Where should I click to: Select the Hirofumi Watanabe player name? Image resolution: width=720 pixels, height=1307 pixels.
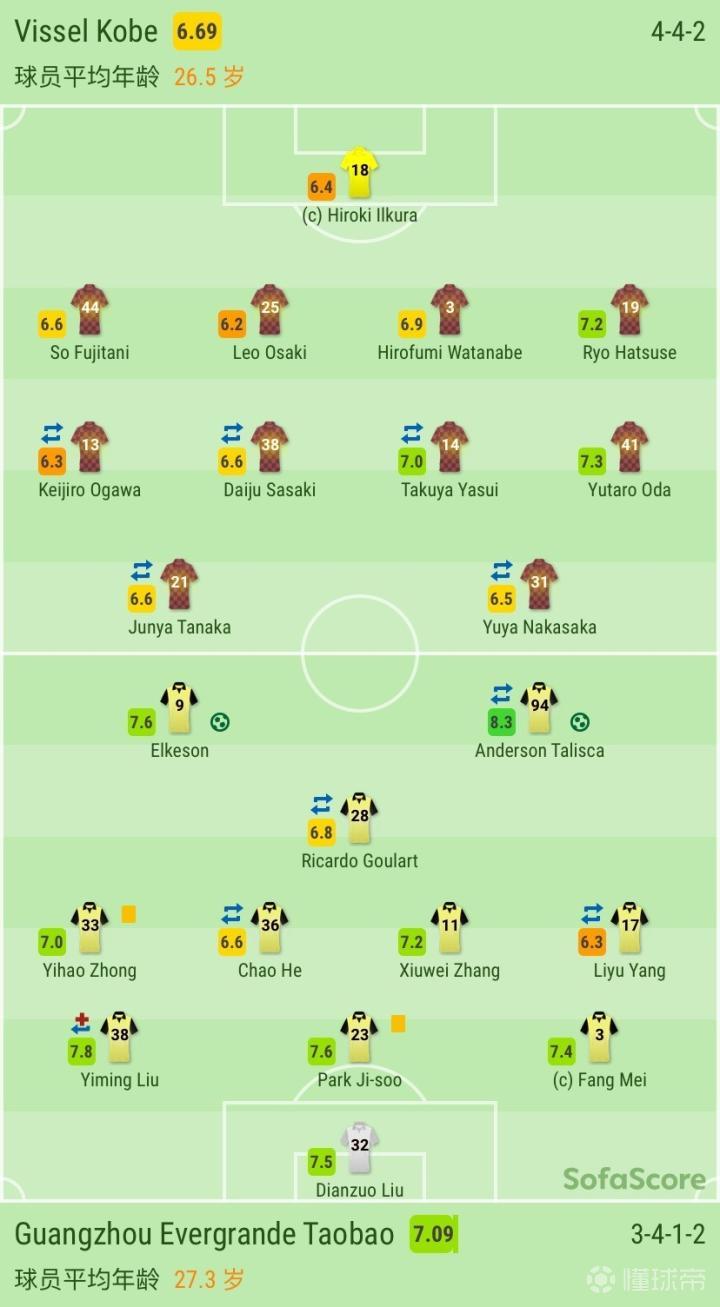click(x=449, y=352)
